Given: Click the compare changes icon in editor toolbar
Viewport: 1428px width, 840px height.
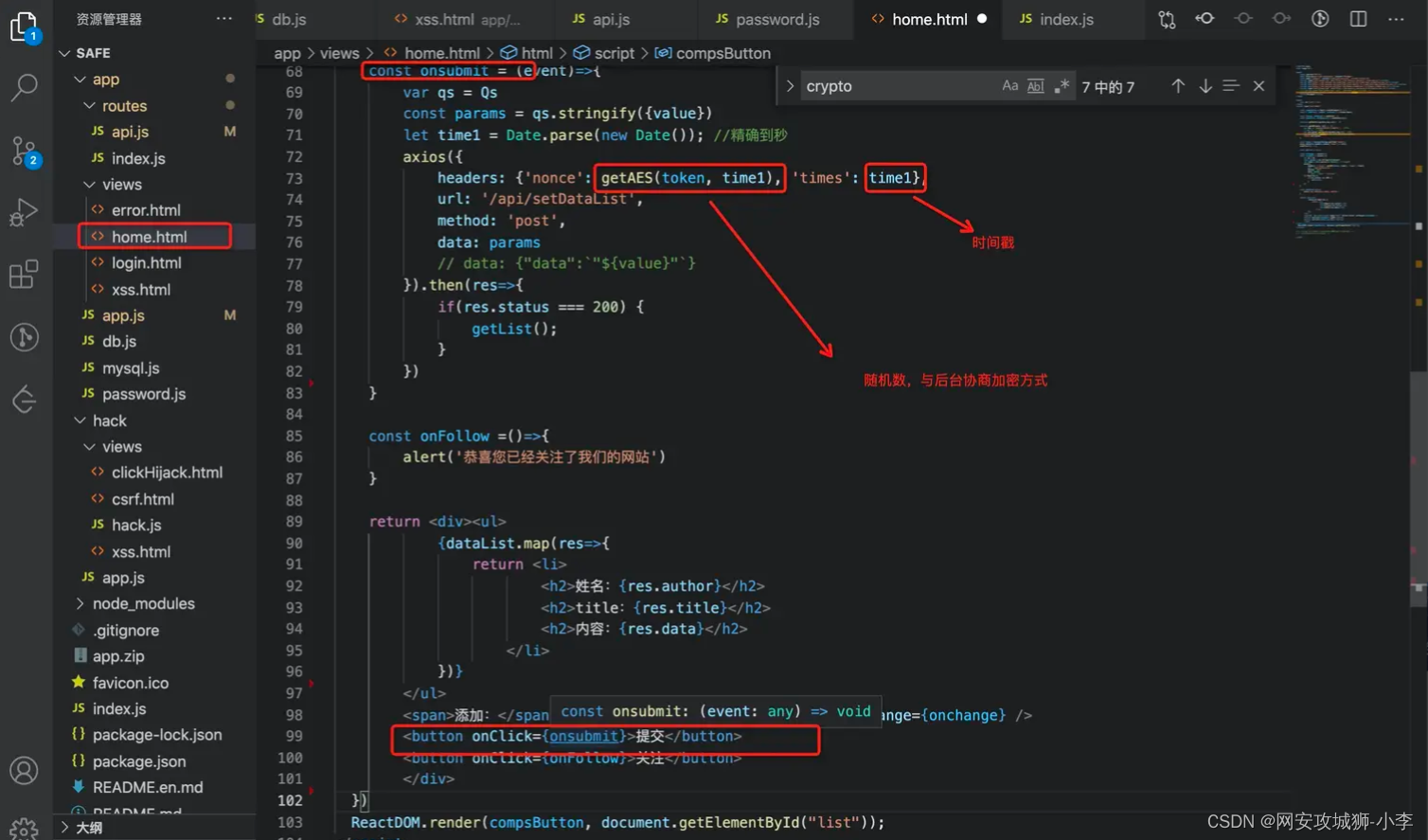Looking at the screenshot, I should [x=1167, y=19].
